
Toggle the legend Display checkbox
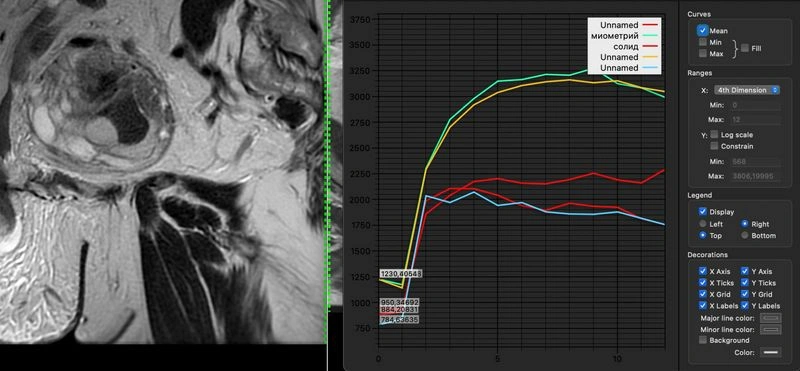pyautogui.click(x=703, y=211)
